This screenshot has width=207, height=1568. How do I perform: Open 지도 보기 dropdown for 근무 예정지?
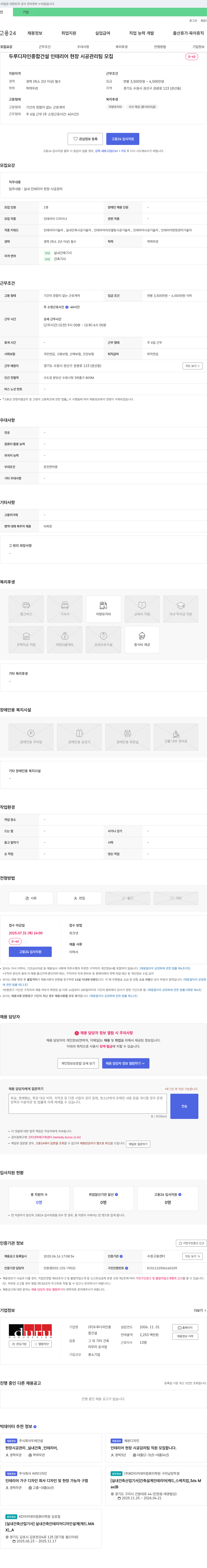pyautogui.click(x=192, y=366)
